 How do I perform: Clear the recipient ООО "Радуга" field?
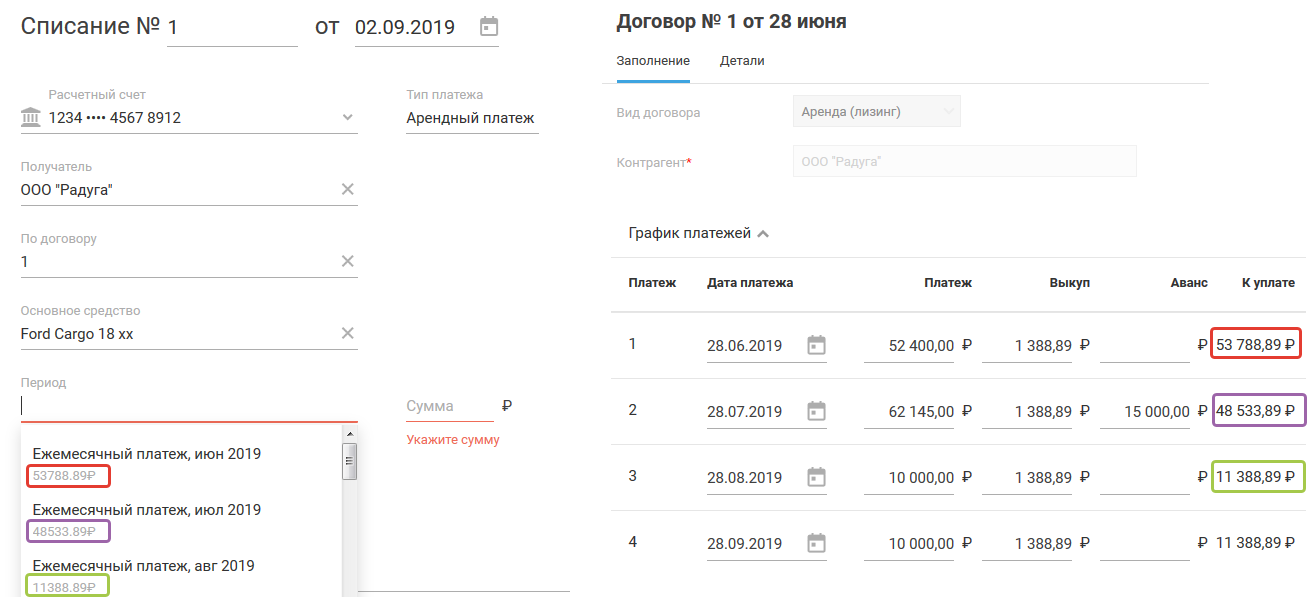tap(347, 190)
